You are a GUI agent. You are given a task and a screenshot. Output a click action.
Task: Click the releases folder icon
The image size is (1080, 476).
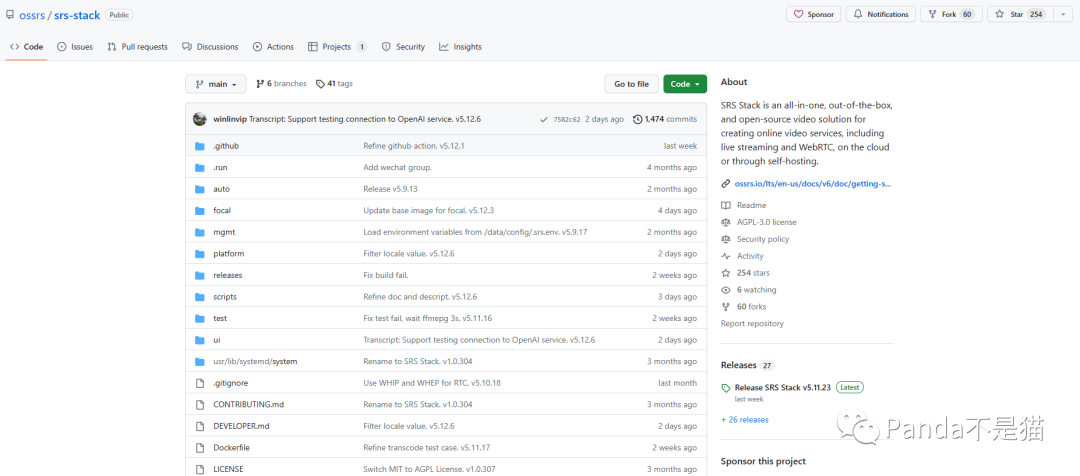[200, 275]
